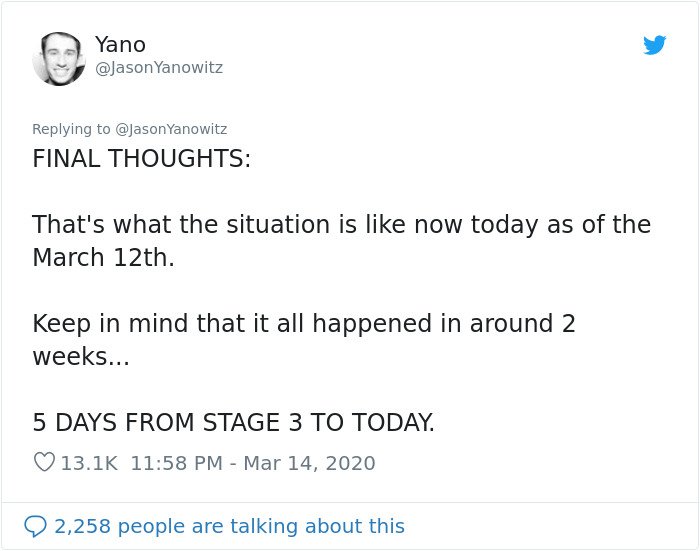Open Yano's profile picture

click(x=59, y=59)
